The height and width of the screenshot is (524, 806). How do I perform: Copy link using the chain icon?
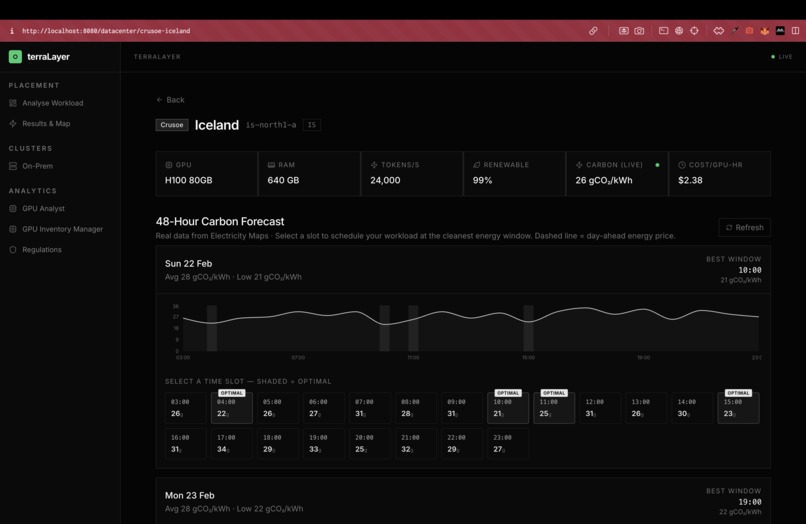(x=593, y=31)
